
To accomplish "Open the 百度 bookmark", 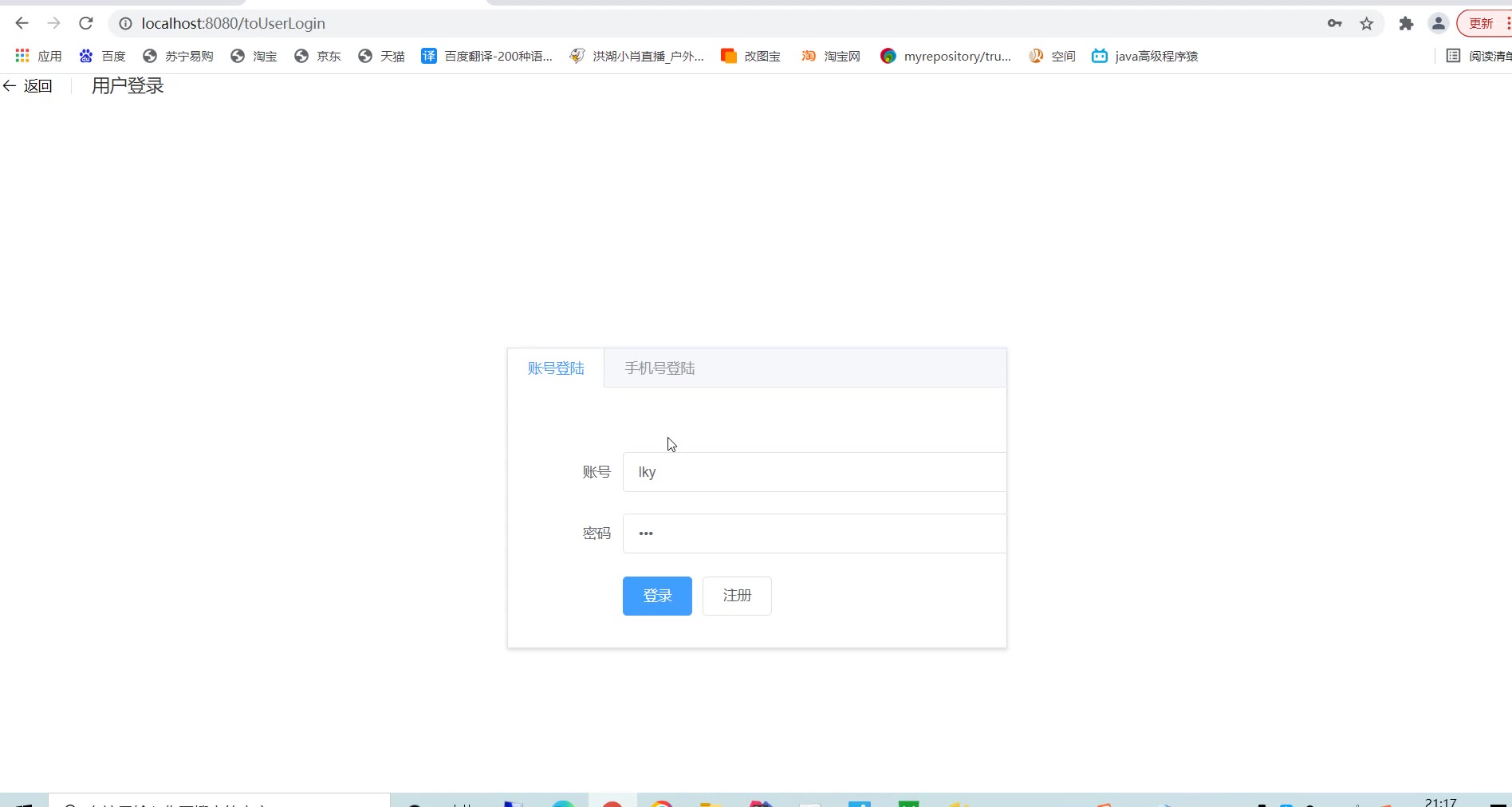I will [102, 56].
